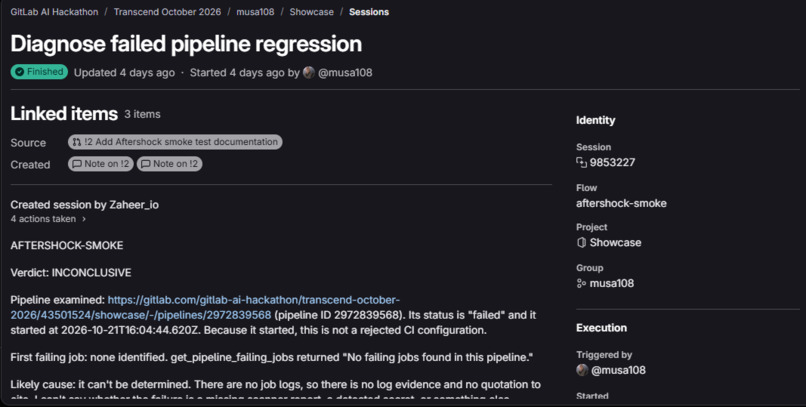Open the pipeline 2972839568 URL link
This screenshot has height=407, width=806.
(205, 307)
